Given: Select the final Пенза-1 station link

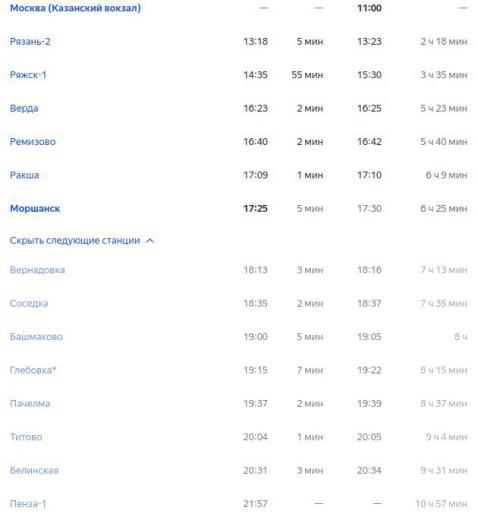Looking at the screenshot, I should [x=28, y=504].
